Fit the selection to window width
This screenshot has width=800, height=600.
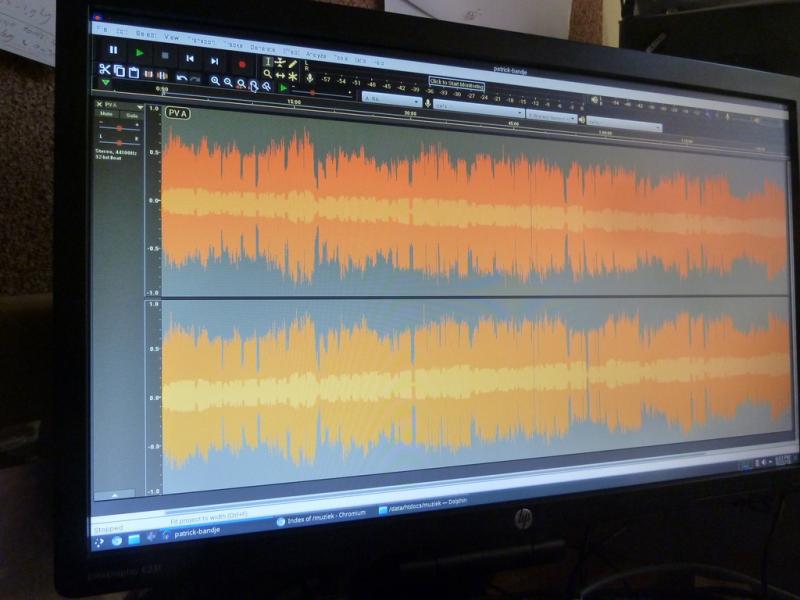(x=241, y=84)
